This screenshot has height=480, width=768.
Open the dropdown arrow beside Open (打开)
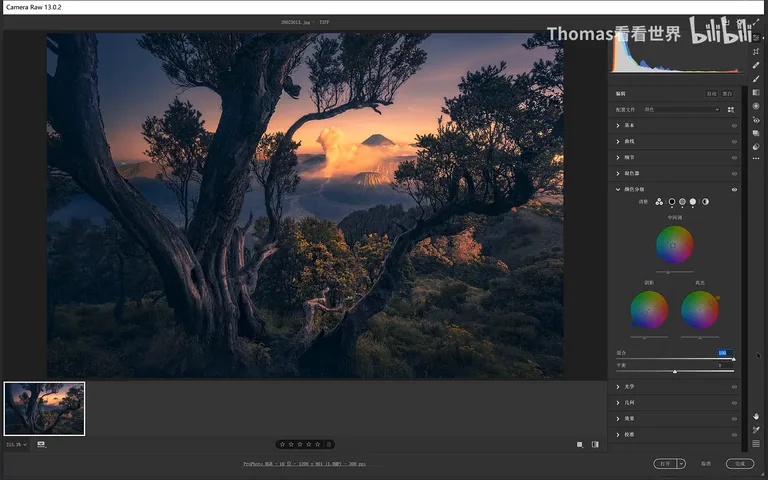pos(681,463)
